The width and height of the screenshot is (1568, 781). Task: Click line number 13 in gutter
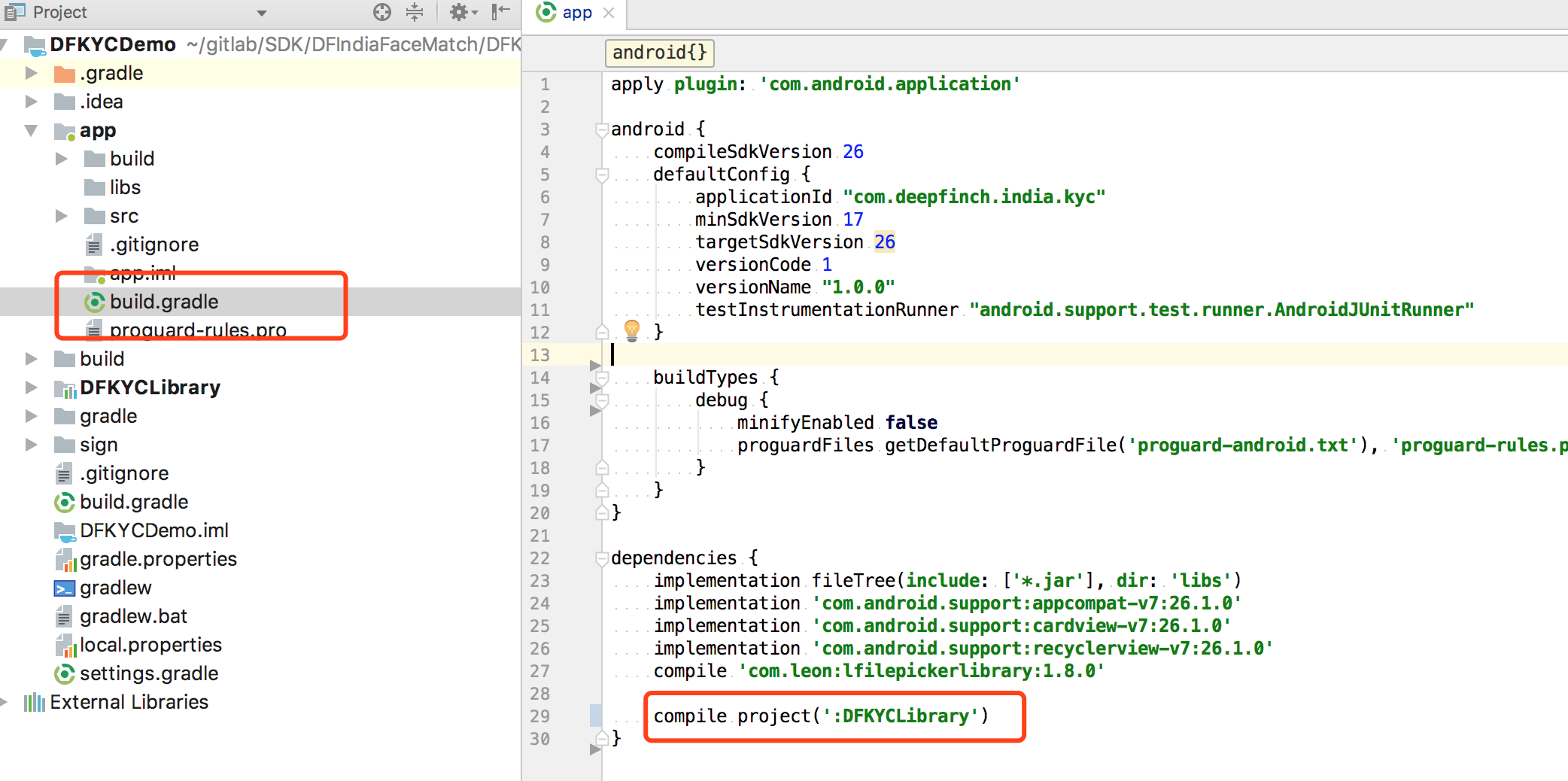tap(540, 355)
